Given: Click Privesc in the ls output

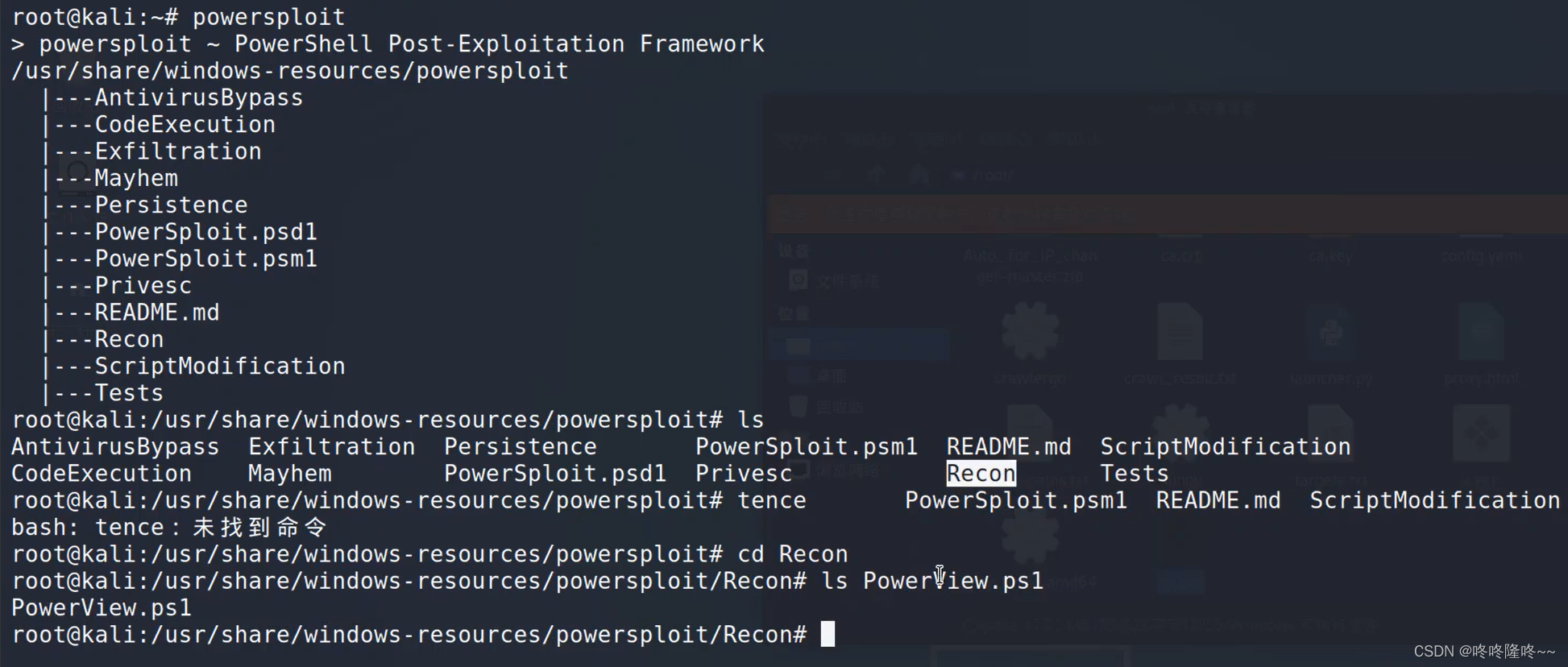Looking at the screenshot, I should [744, 474].
